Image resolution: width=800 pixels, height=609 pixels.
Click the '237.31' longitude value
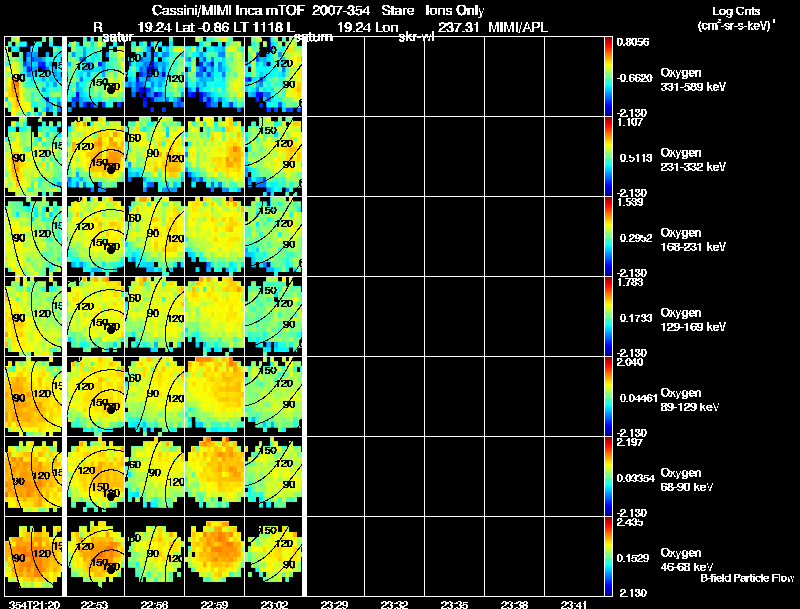coord(458,27)
